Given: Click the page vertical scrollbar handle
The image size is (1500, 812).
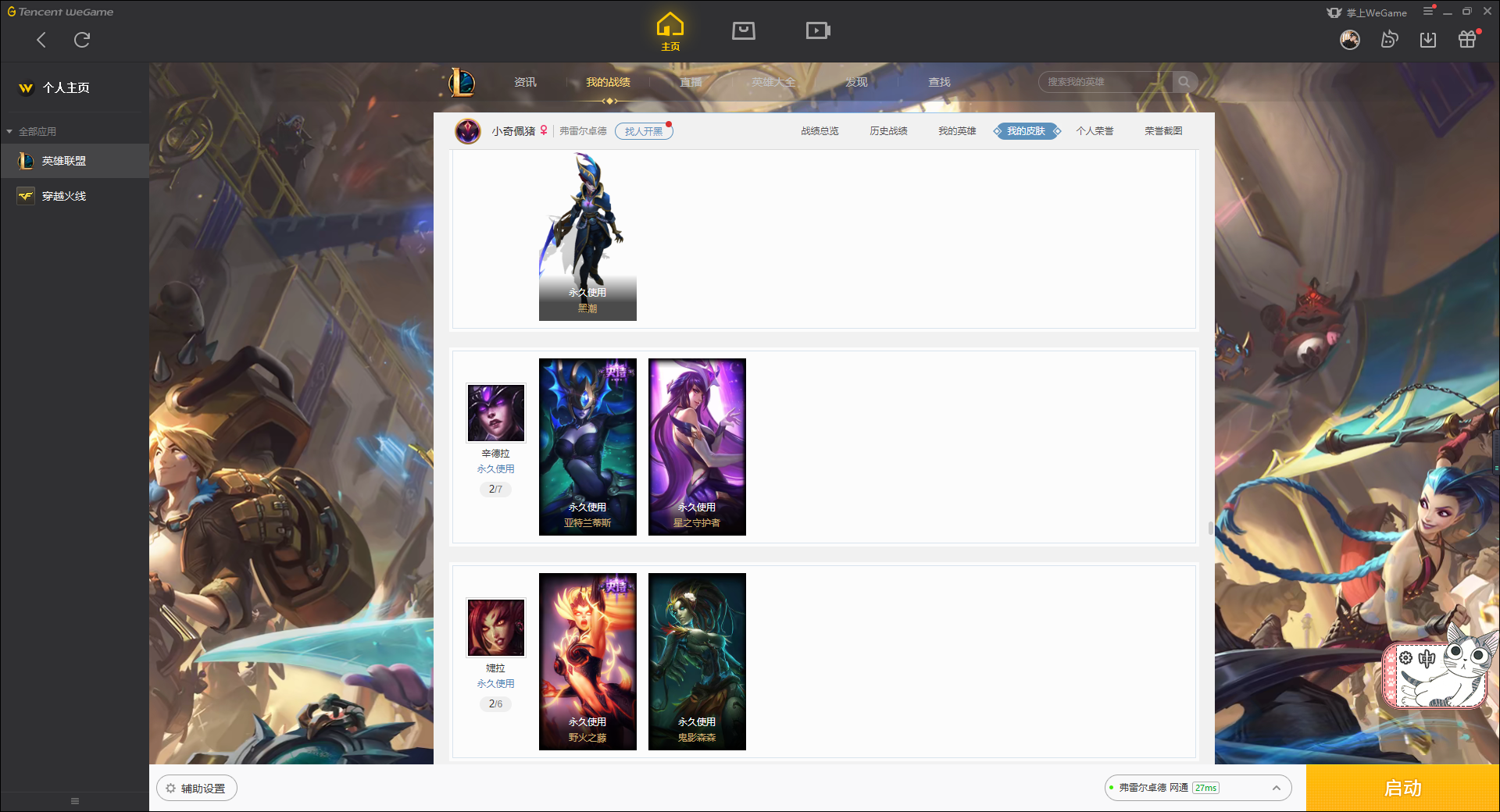Looking at the screenshot, I should coord(1210,529).
